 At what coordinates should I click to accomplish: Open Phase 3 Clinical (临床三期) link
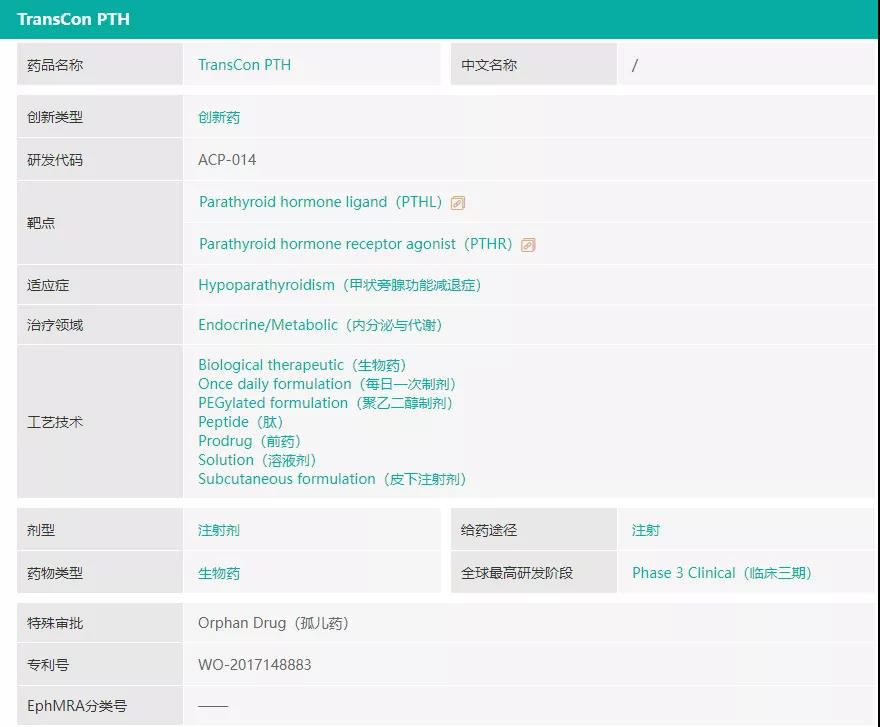722,573
